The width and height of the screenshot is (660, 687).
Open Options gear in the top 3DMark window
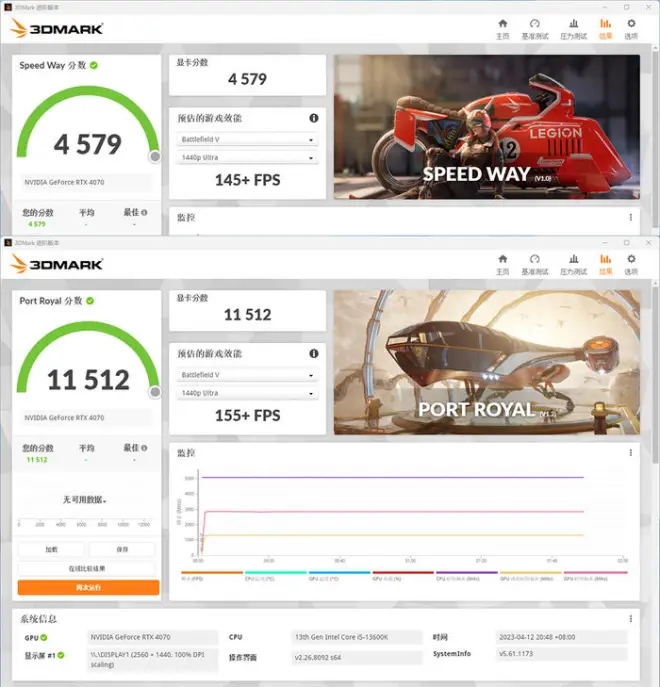point(631,28)
